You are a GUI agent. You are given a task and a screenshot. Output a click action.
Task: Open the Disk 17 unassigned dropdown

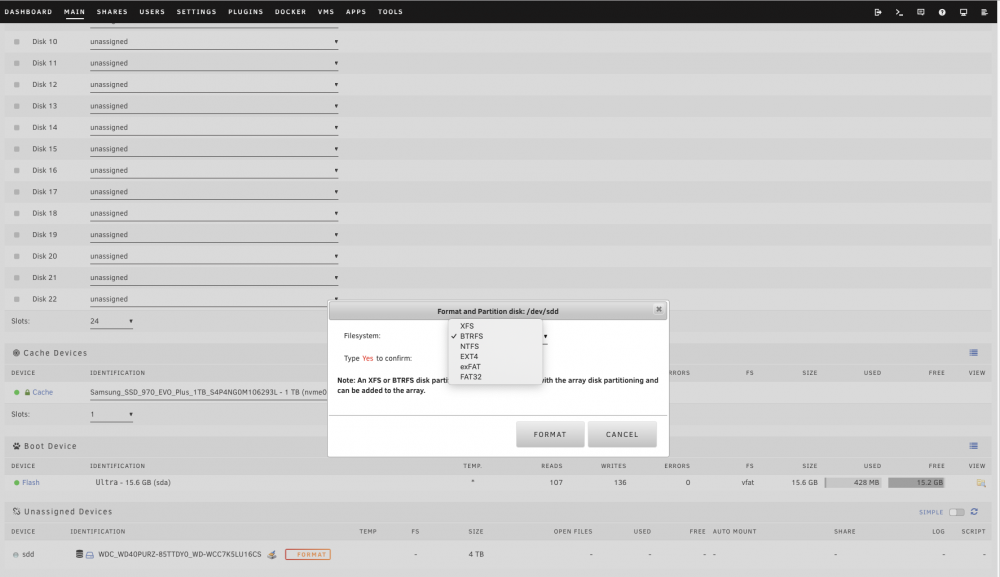point(214,191)
